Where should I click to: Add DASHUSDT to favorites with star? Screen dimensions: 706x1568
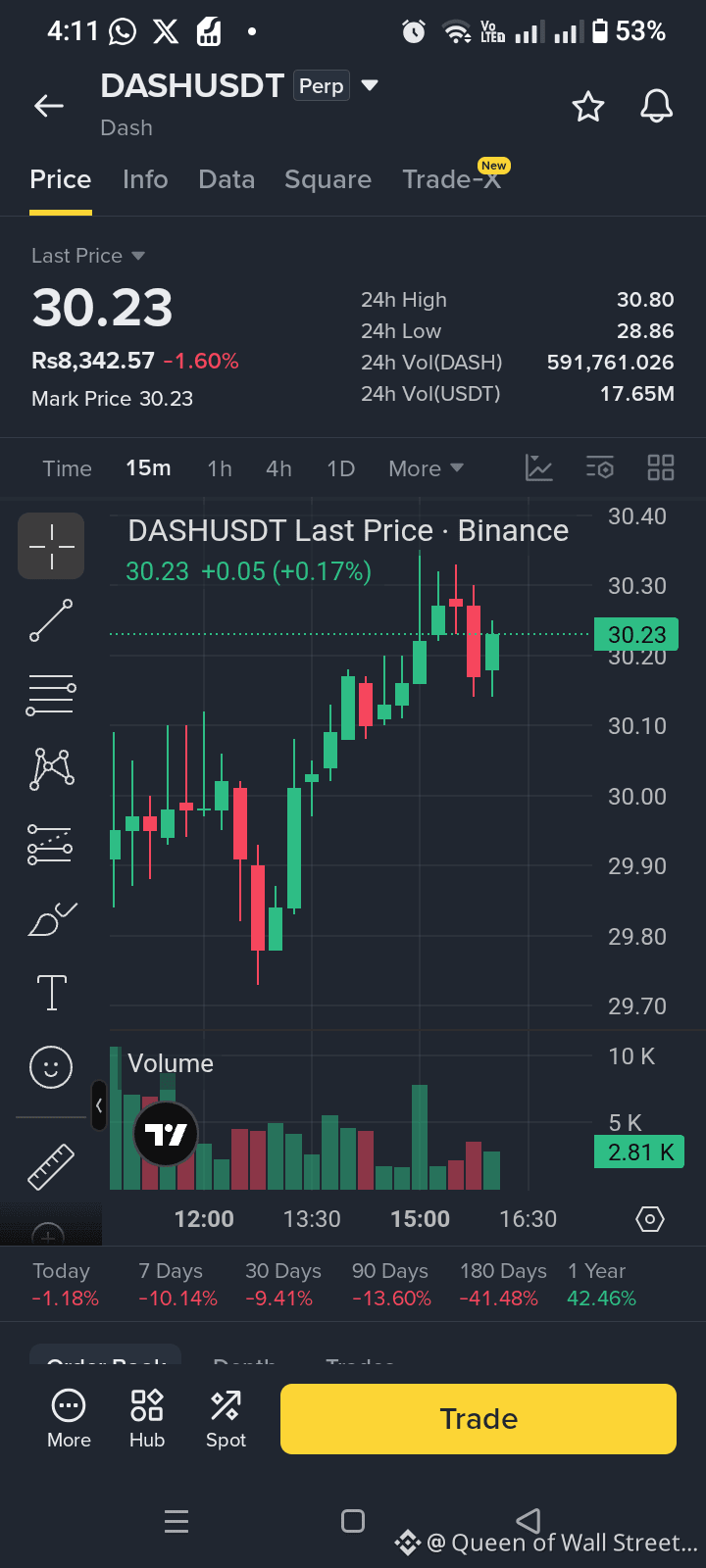coord(588,106)
